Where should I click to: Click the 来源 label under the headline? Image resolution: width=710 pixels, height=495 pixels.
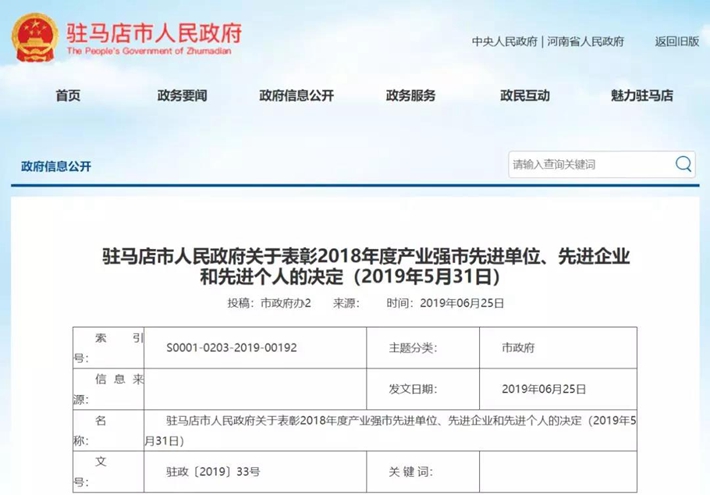coord(346,303)
